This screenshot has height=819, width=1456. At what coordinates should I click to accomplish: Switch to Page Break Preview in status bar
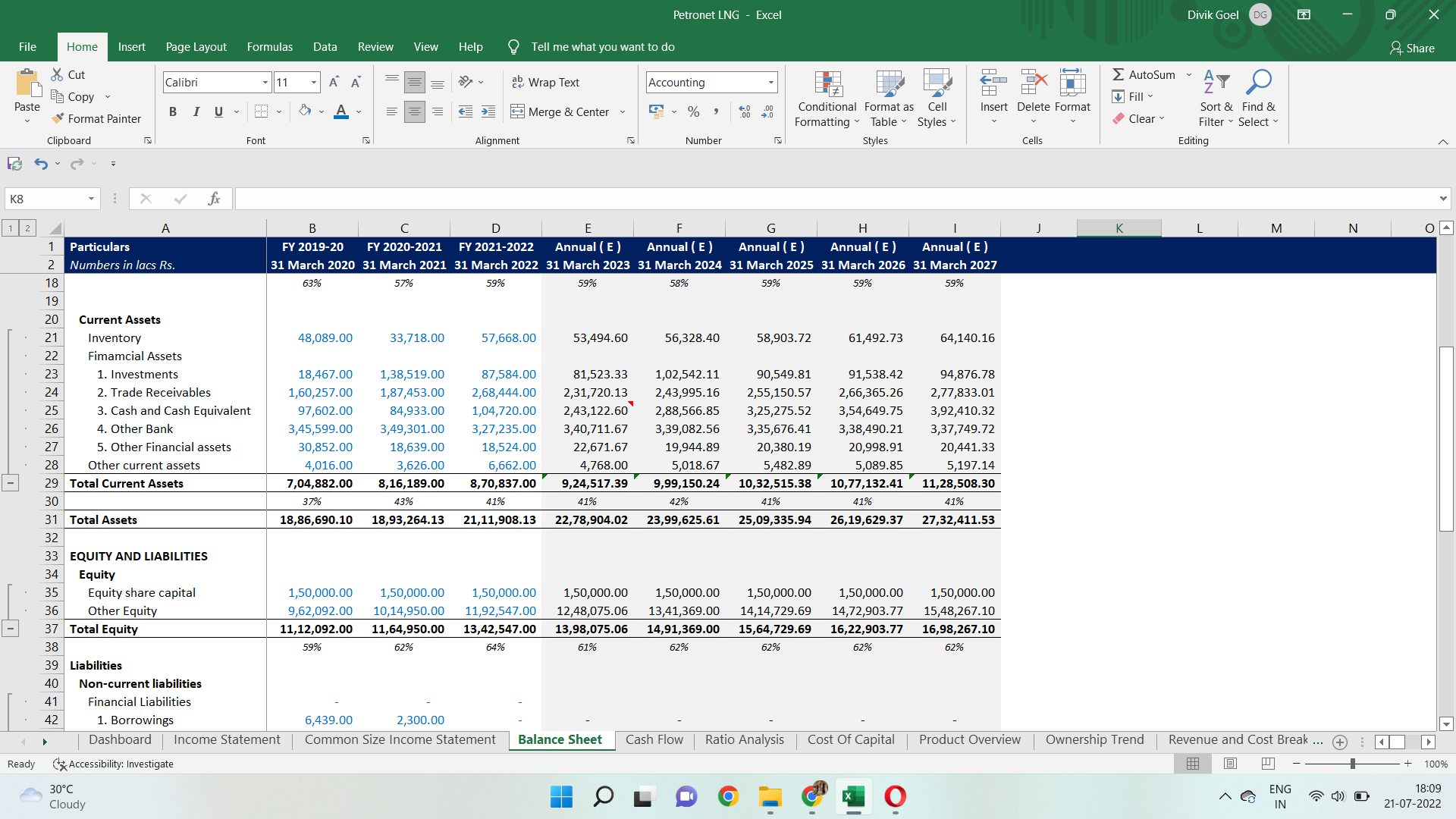tap(1268, 764)
